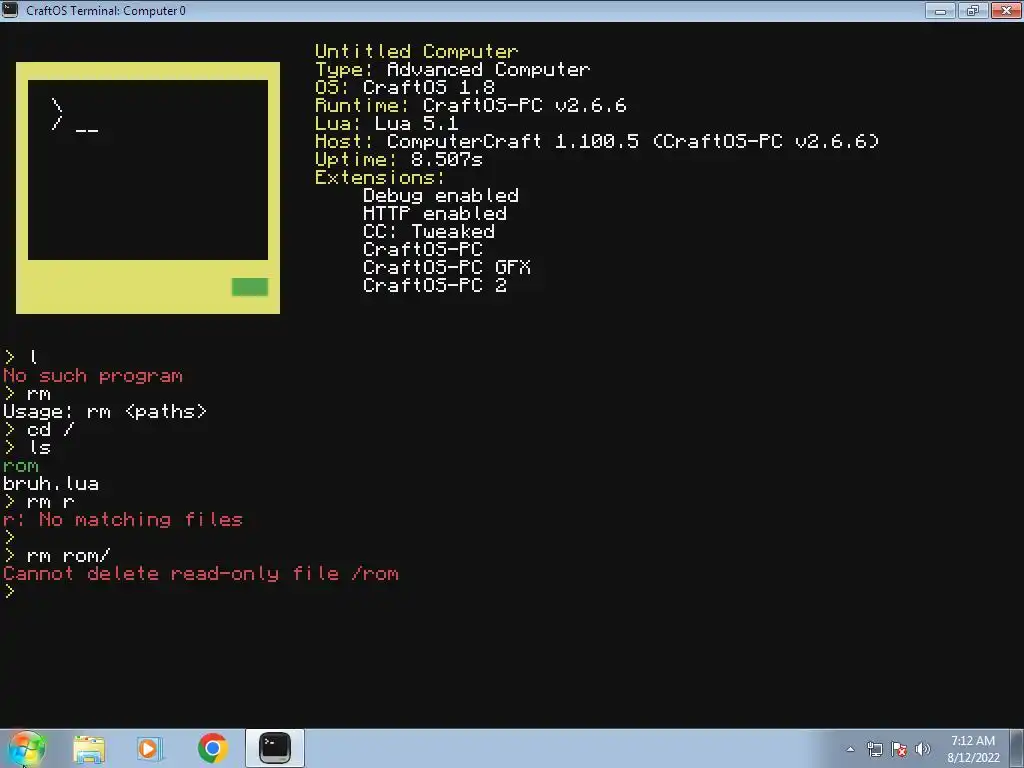Click the 'CraftOS-PC 2' extension entry

point(435,285)
